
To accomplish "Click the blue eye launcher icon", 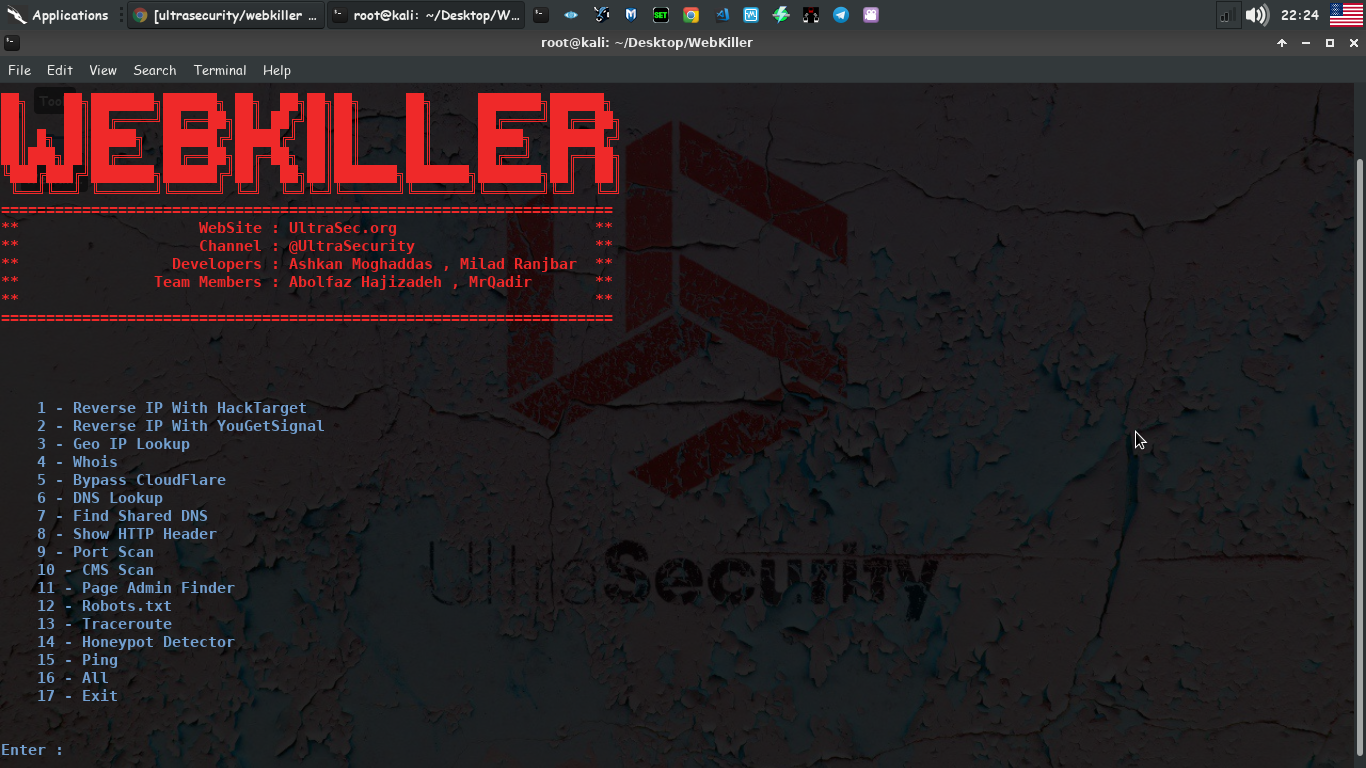I will (571, 15).
